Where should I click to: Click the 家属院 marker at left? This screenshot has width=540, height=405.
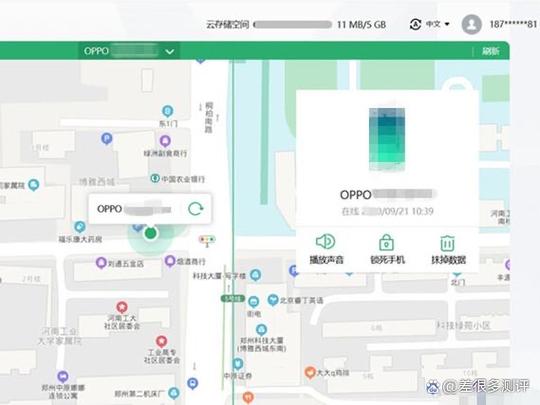pos(33,185)
